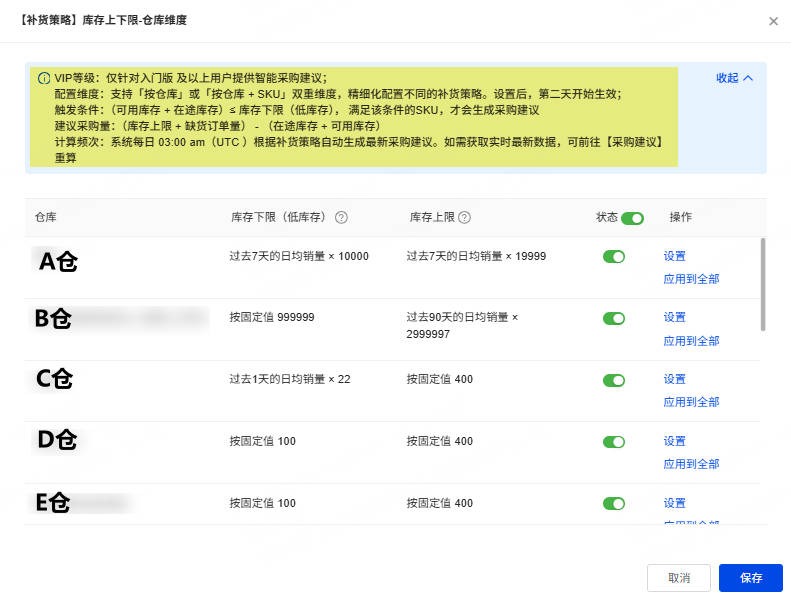Click the 库存上限 column header label
The image size is (791, 601).
click(x=432, y=217)
